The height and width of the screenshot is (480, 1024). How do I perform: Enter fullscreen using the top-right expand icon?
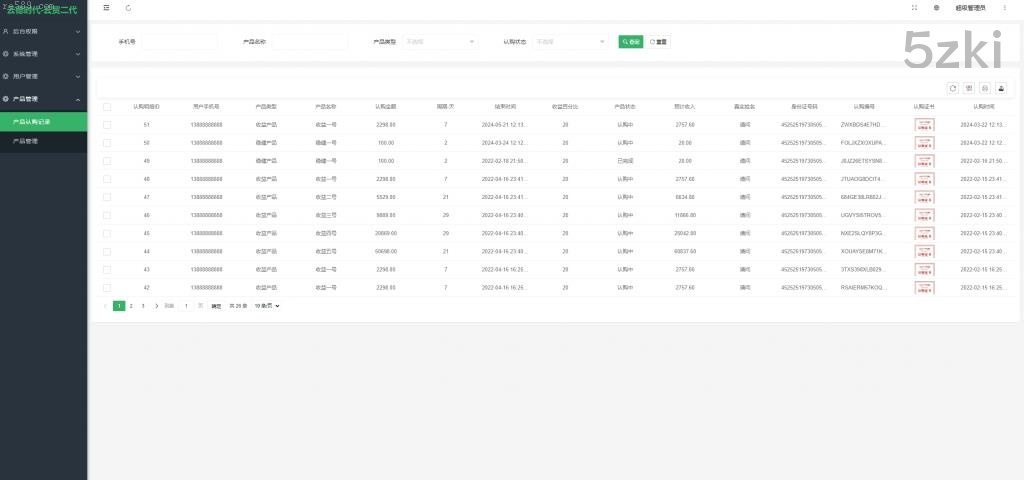pyautogui.click(x=915, y=8)
